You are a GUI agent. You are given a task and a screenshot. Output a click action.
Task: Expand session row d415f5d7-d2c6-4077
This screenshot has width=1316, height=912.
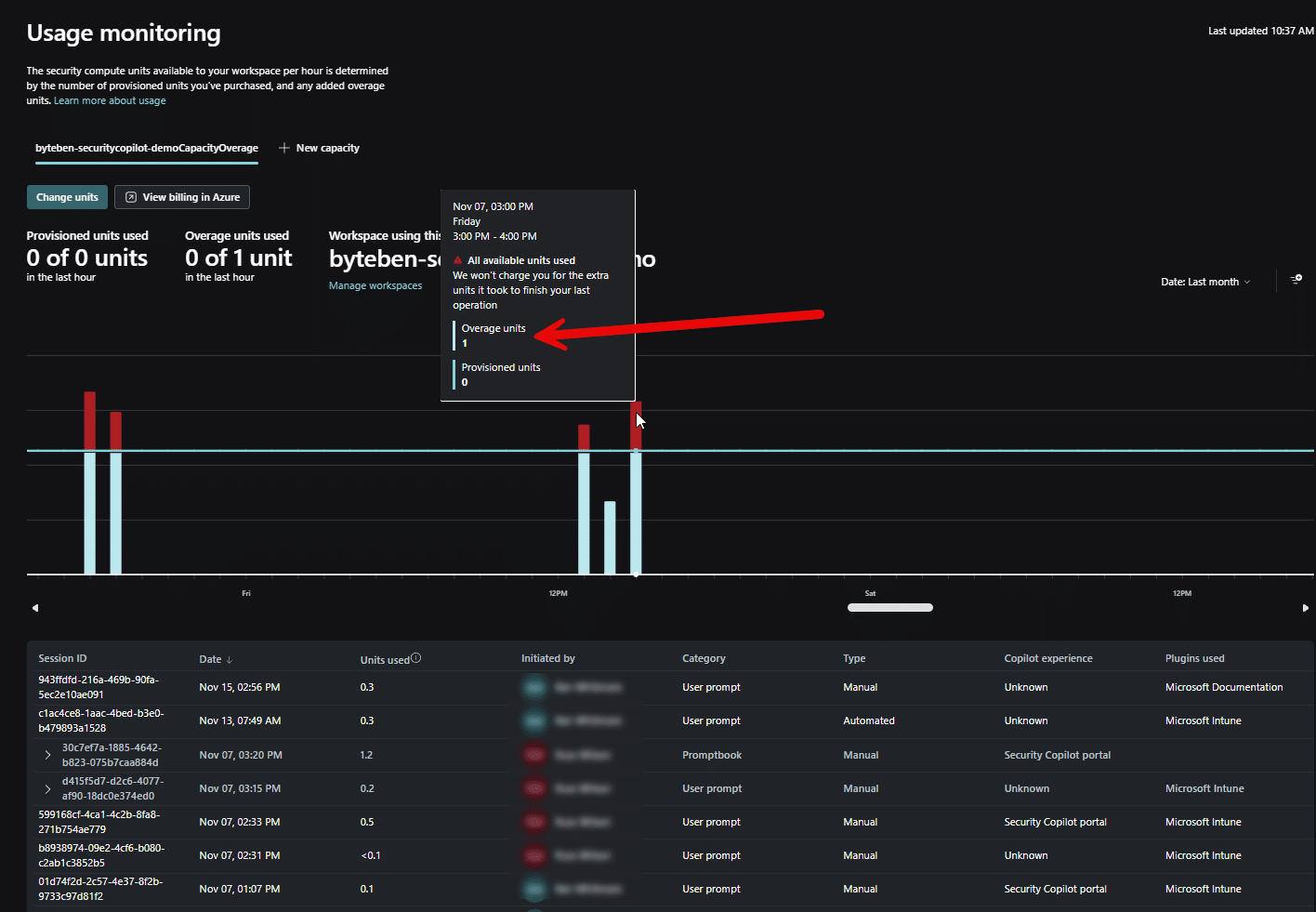[x=47, y=788]
